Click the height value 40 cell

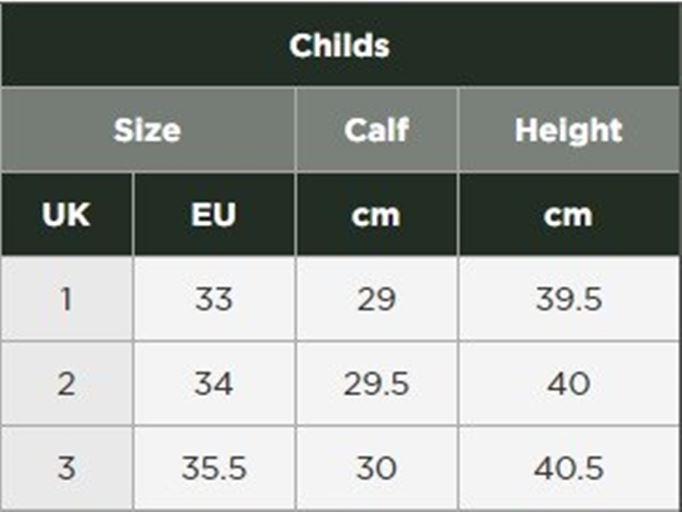coord(569,384)
